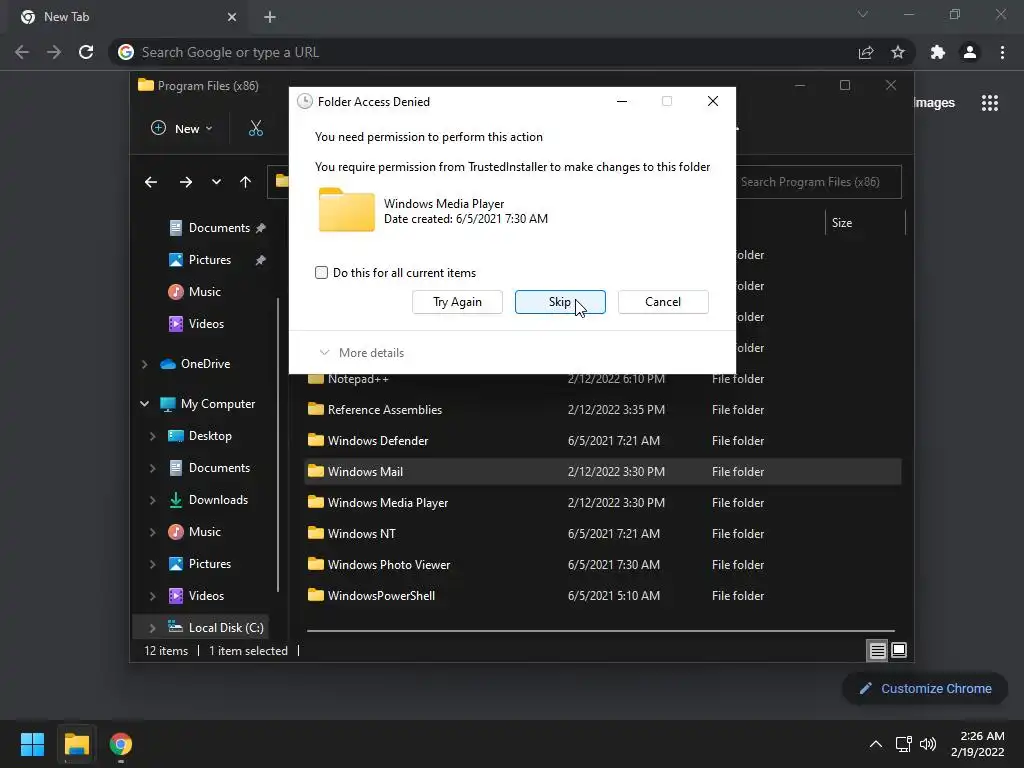Open the Windows Start menu
Viewport: 1024px width, 768px height.
tap(32, 744)
